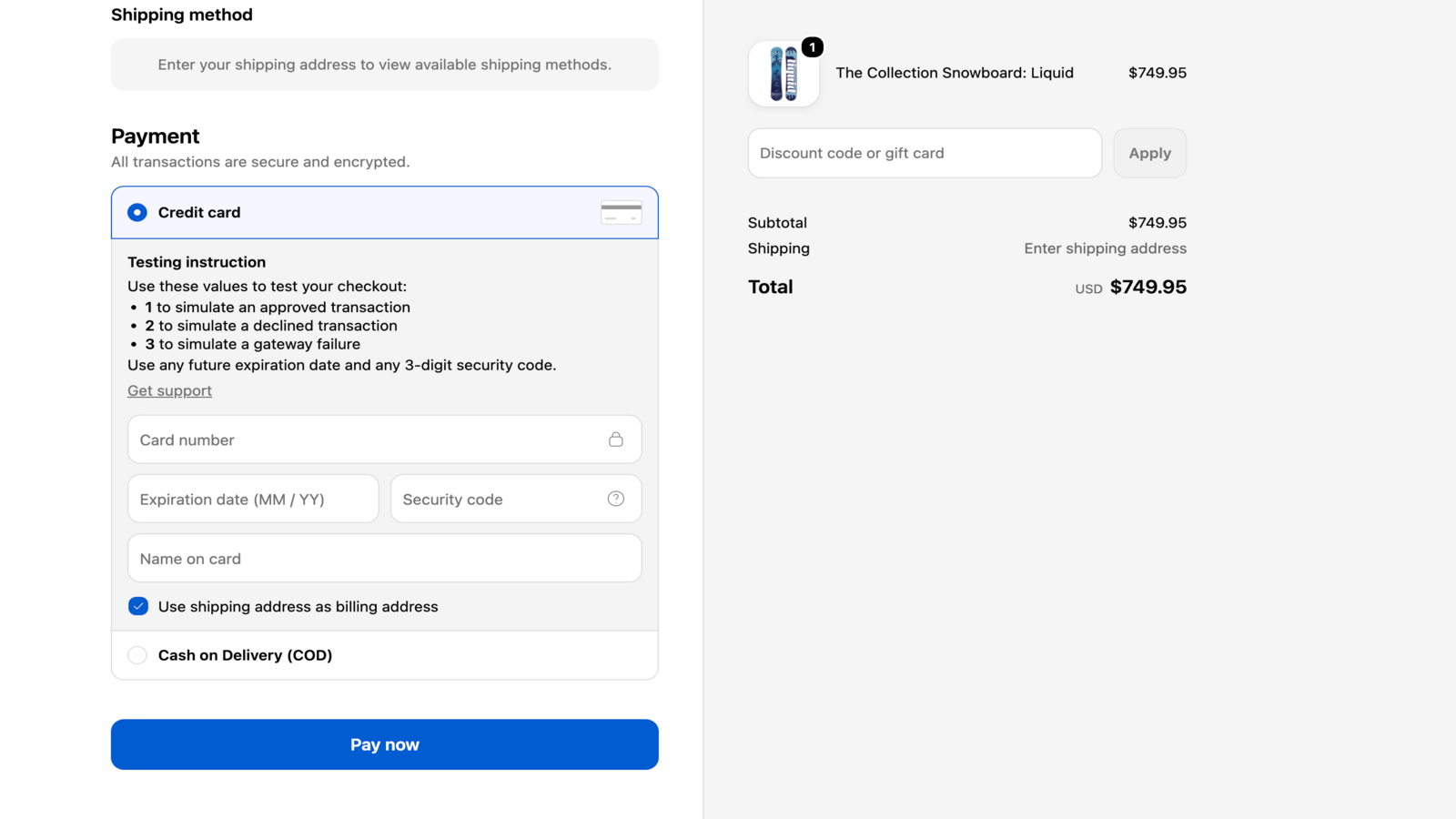1456x819 pixels.
Task: Click the quantity badge on product thumbnail
Action: (x=813, y=47)
